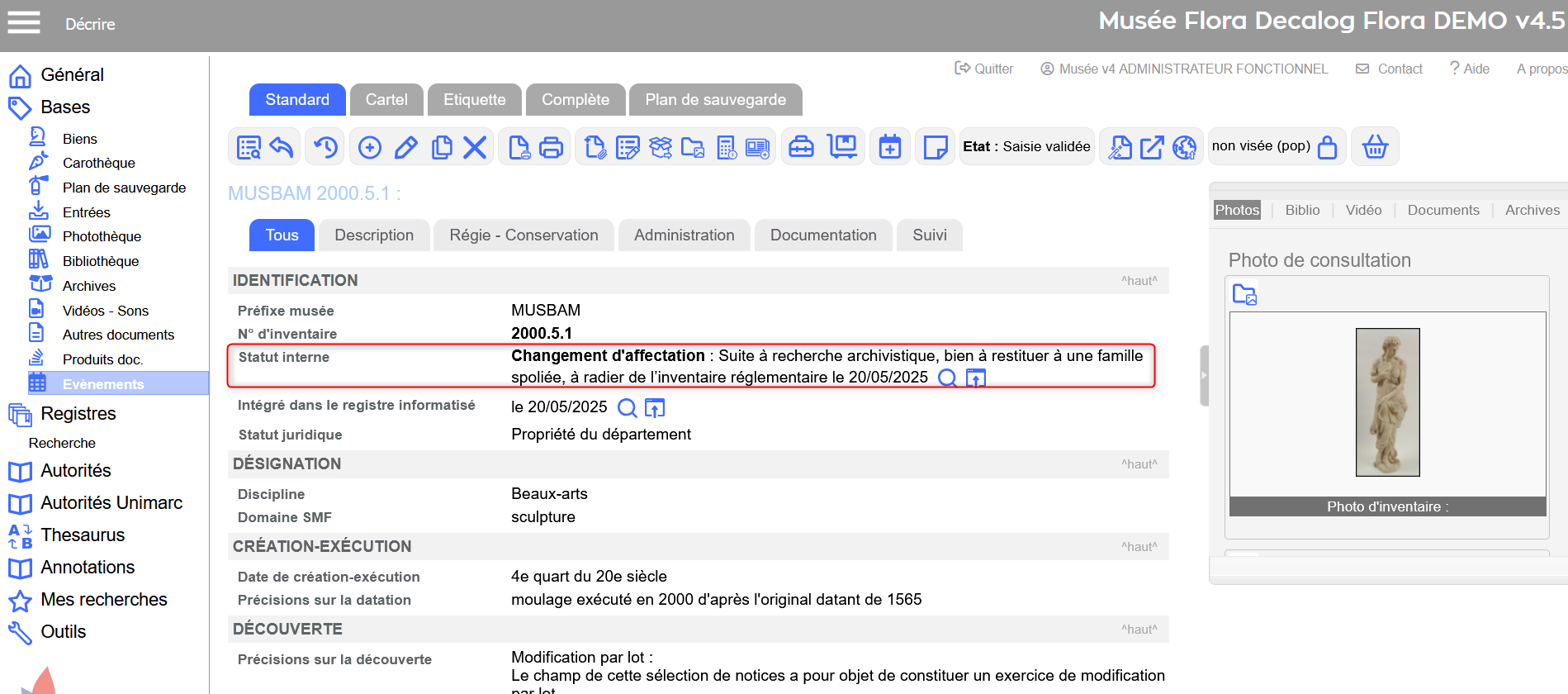
Task: Click the add new record plus icon
Action: 370,148
